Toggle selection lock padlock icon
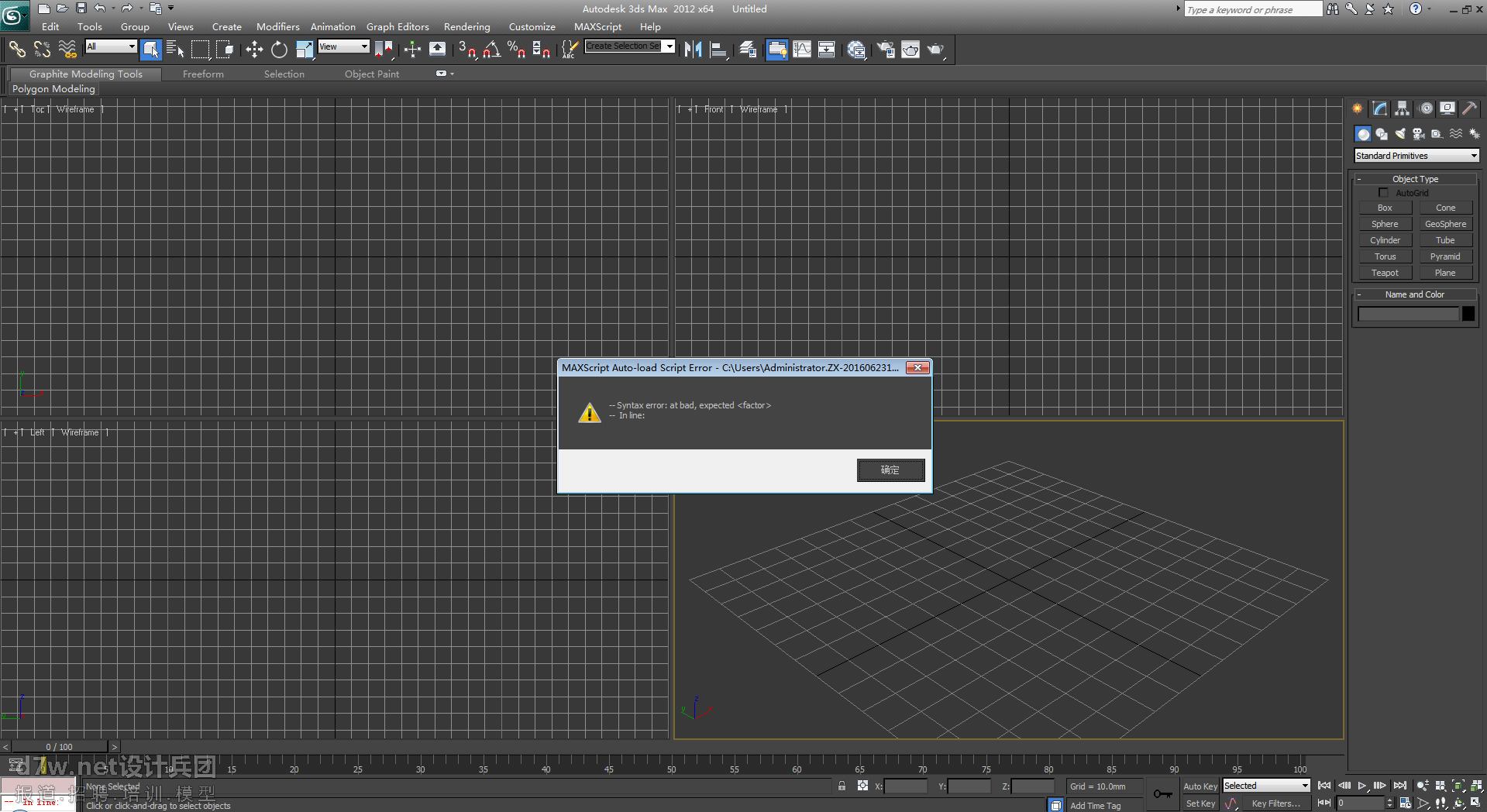 click(842, 786)
